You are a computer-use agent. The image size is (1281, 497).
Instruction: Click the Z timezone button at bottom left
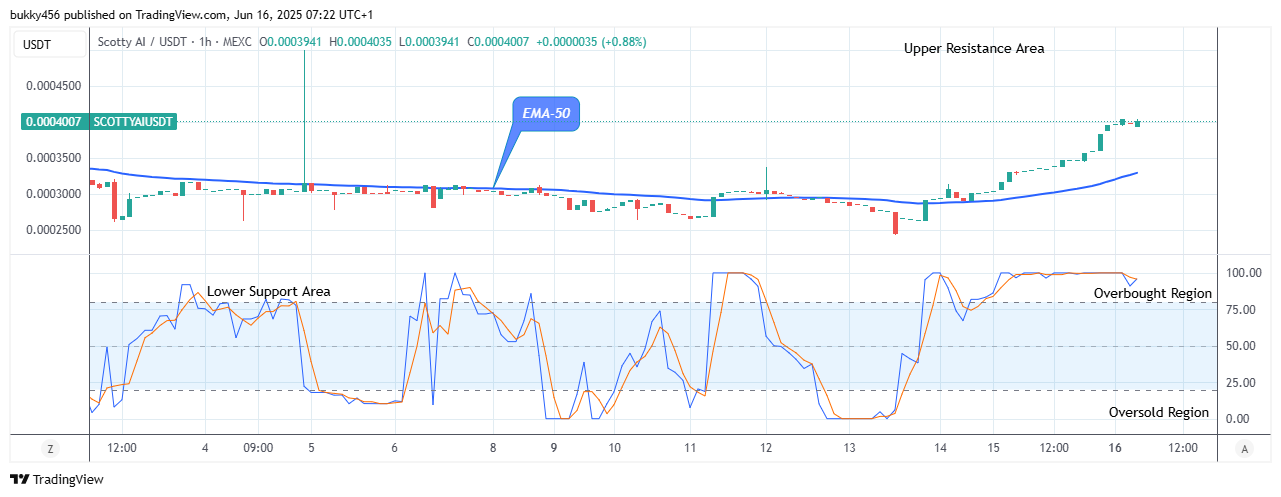pos(49,448)
